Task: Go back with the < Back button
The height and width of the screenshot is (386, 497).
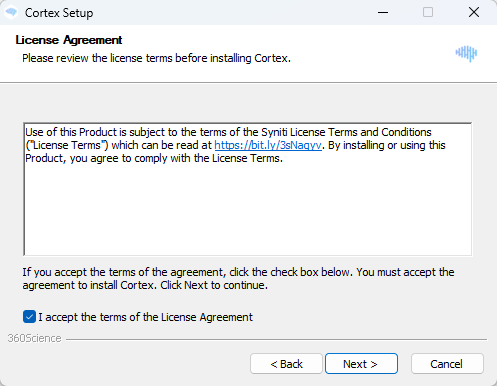Action: coord(286,364)
